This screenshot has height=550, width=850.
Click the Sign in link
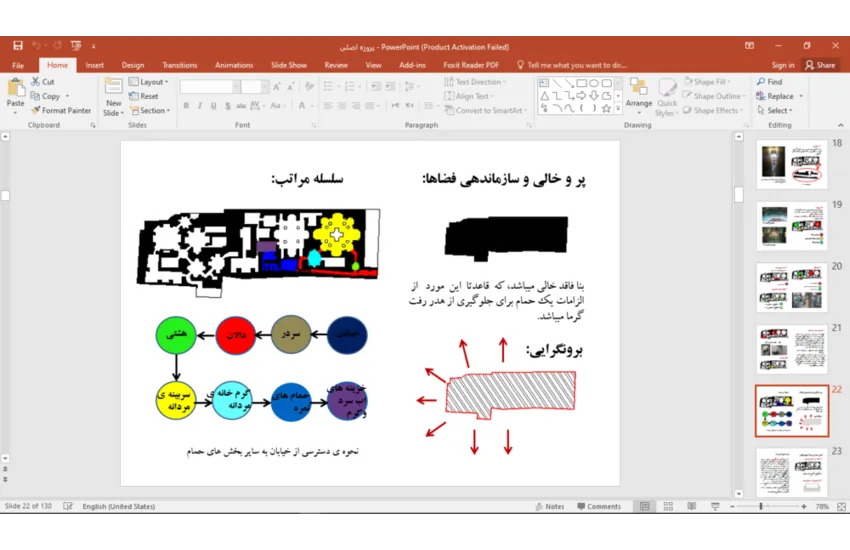point(783,65)
